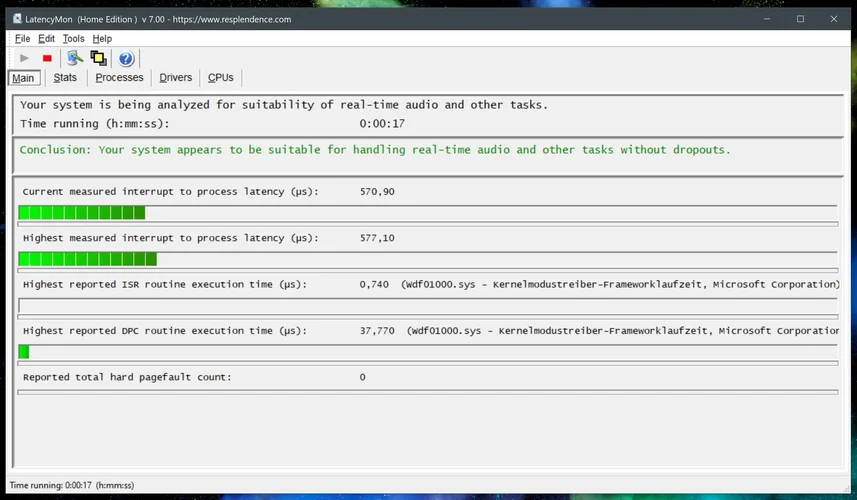
Task: Close the LatencyMon window
Action: coord(833,19)
